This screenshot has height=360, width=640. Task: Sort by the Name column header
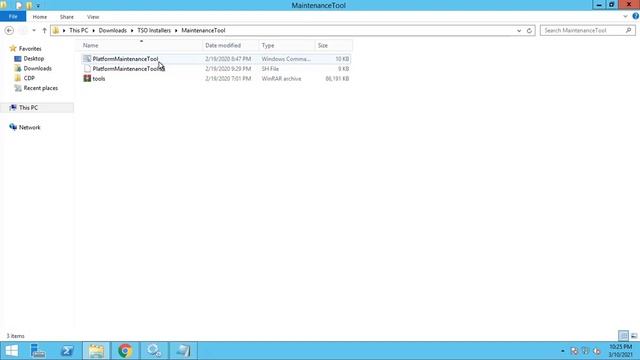coord(141,45)
